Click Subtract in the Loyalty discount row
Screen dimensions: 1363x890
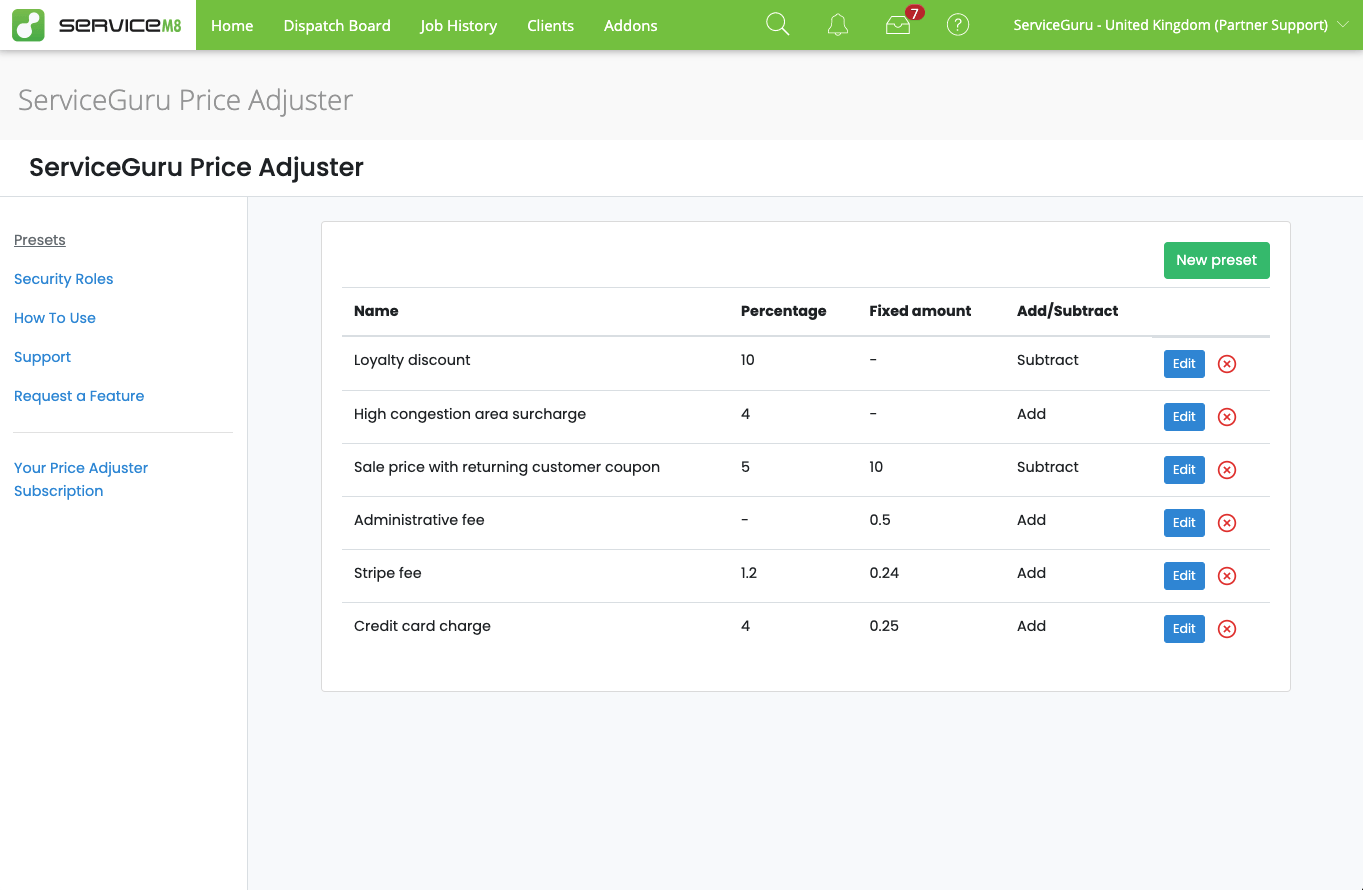(x=1048, y=360)
